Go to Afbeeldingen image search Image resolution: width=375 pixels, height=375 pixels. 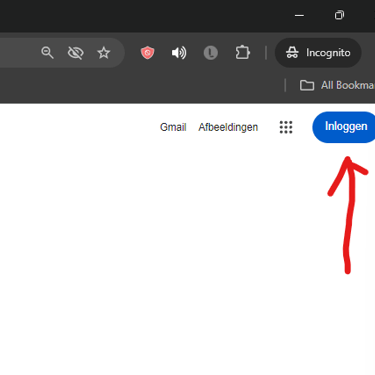[228, 127]
